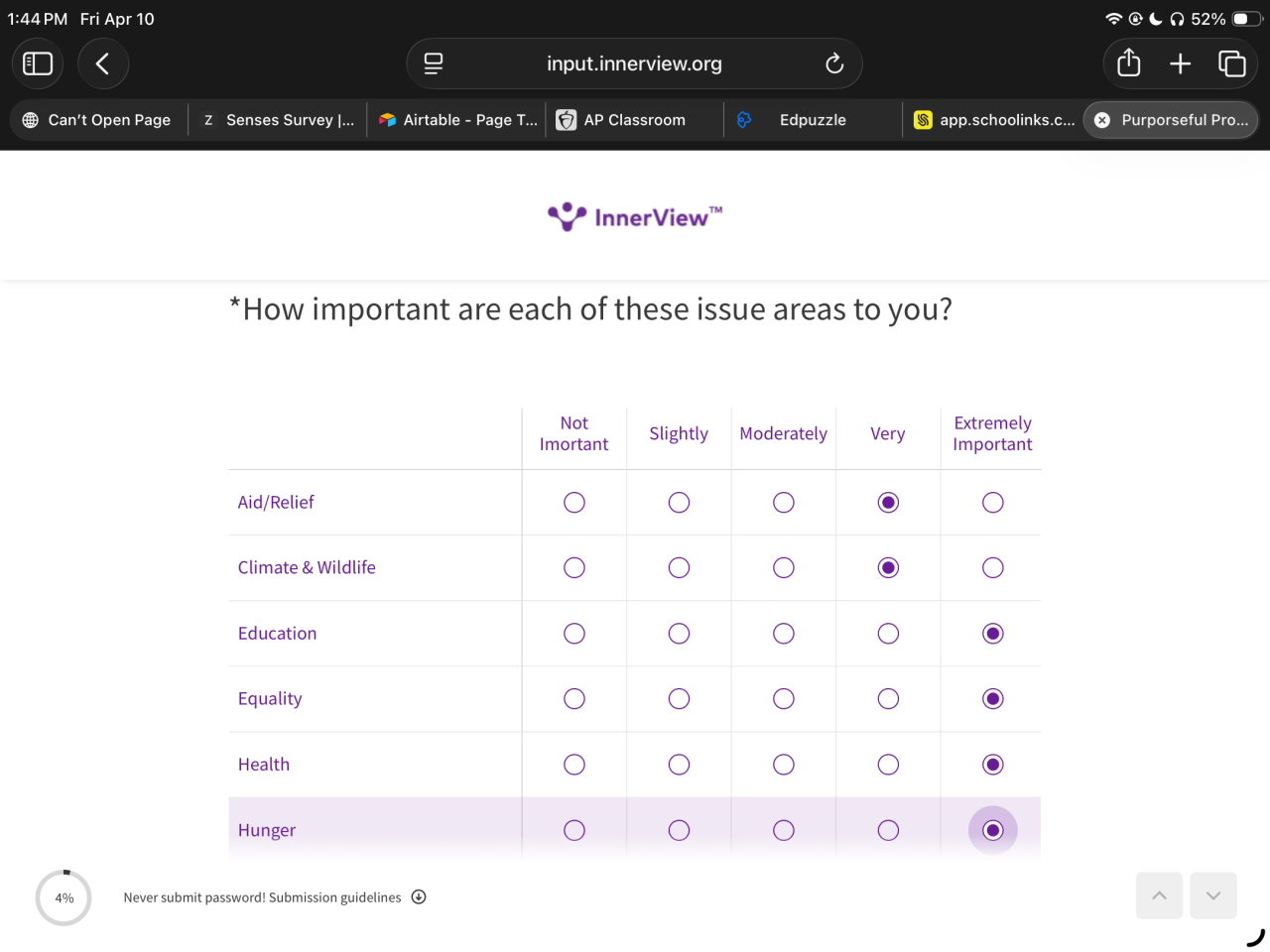Go back with the back arrow

click(x=102, y=63)
